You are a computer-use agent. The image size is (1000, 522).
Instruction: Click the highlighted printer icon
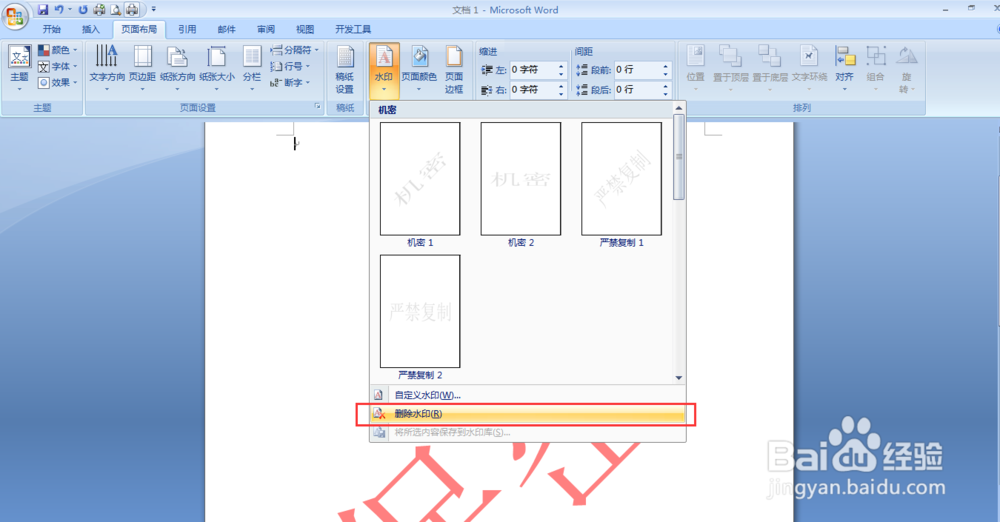point(131,10)
